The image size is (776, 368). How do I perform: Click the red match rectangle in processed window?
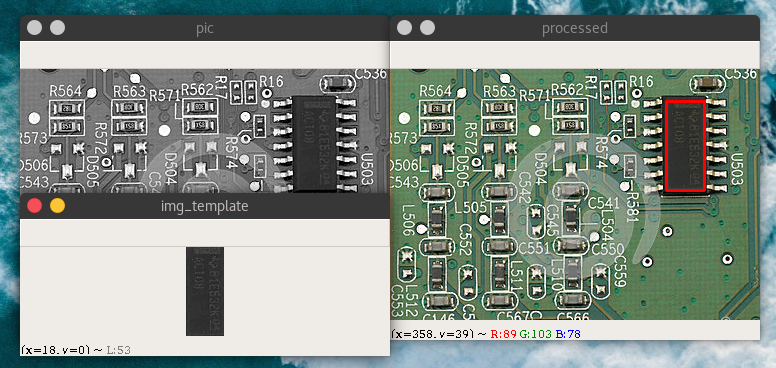(685, 145)
